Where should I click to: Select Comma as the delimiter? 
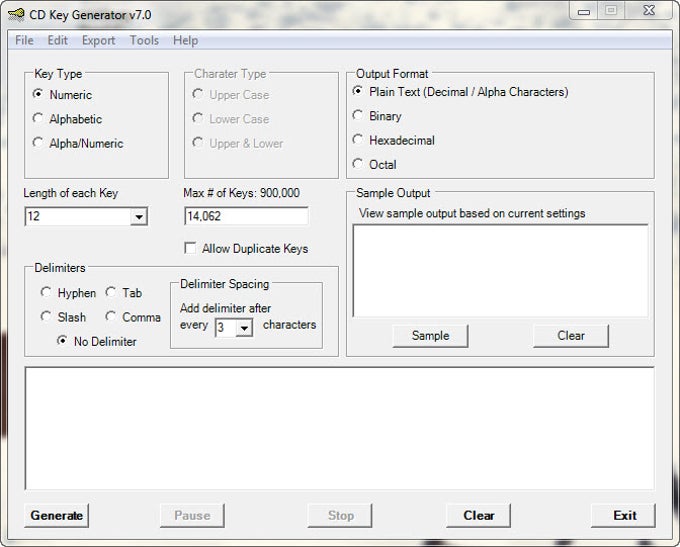[111, 317]
